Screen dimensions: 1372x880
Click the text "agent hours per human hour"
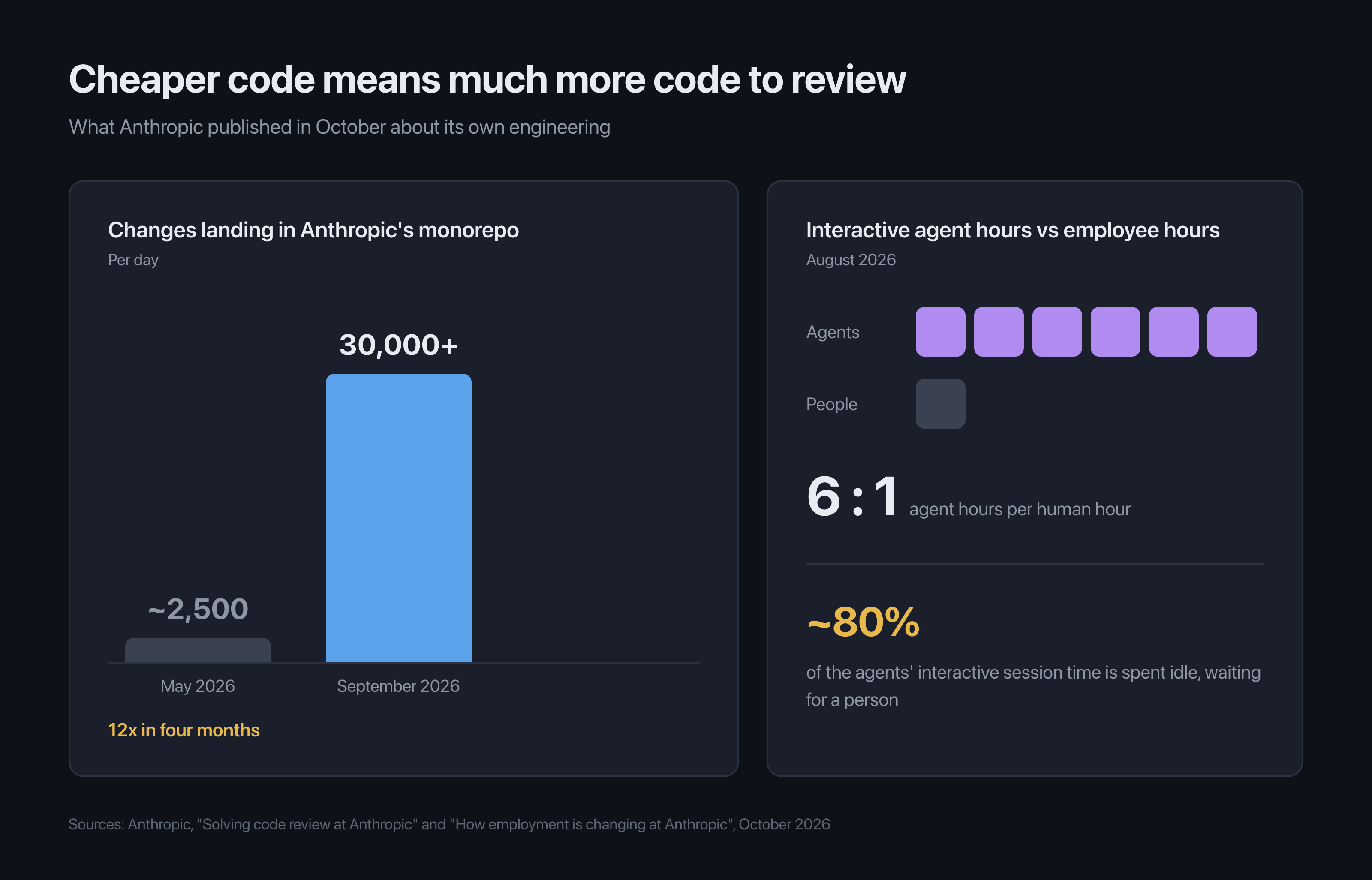(1020, 508)
